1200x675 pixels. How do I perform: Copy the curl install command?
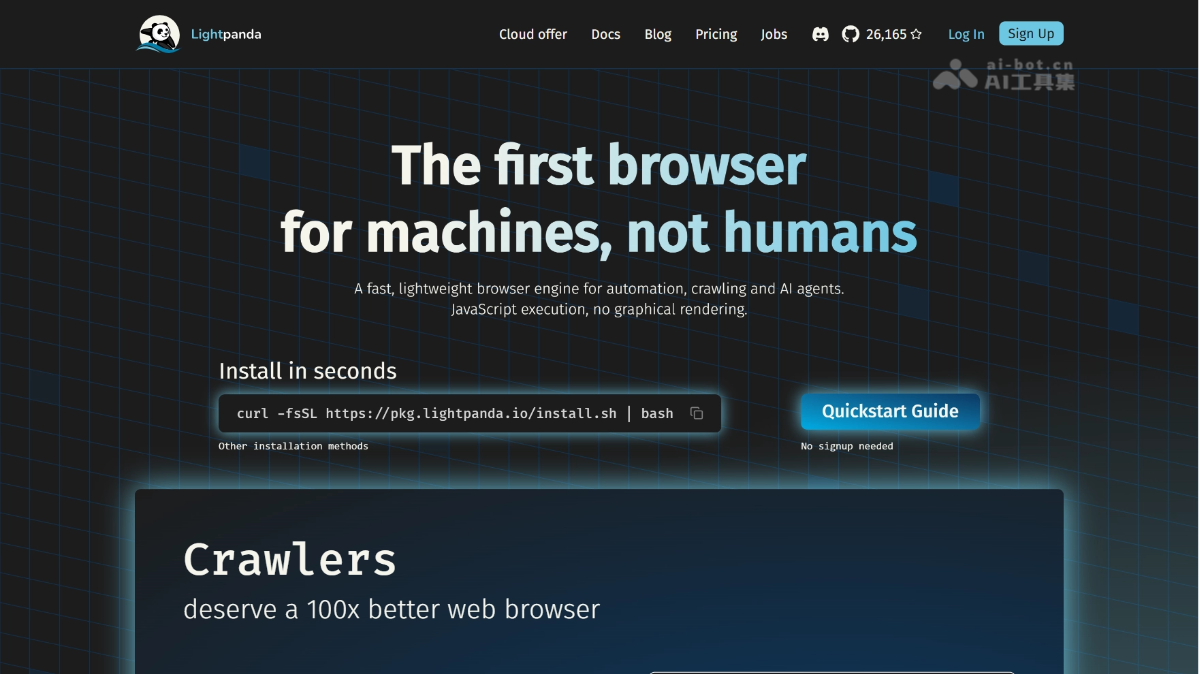click(x=697, y=413)
